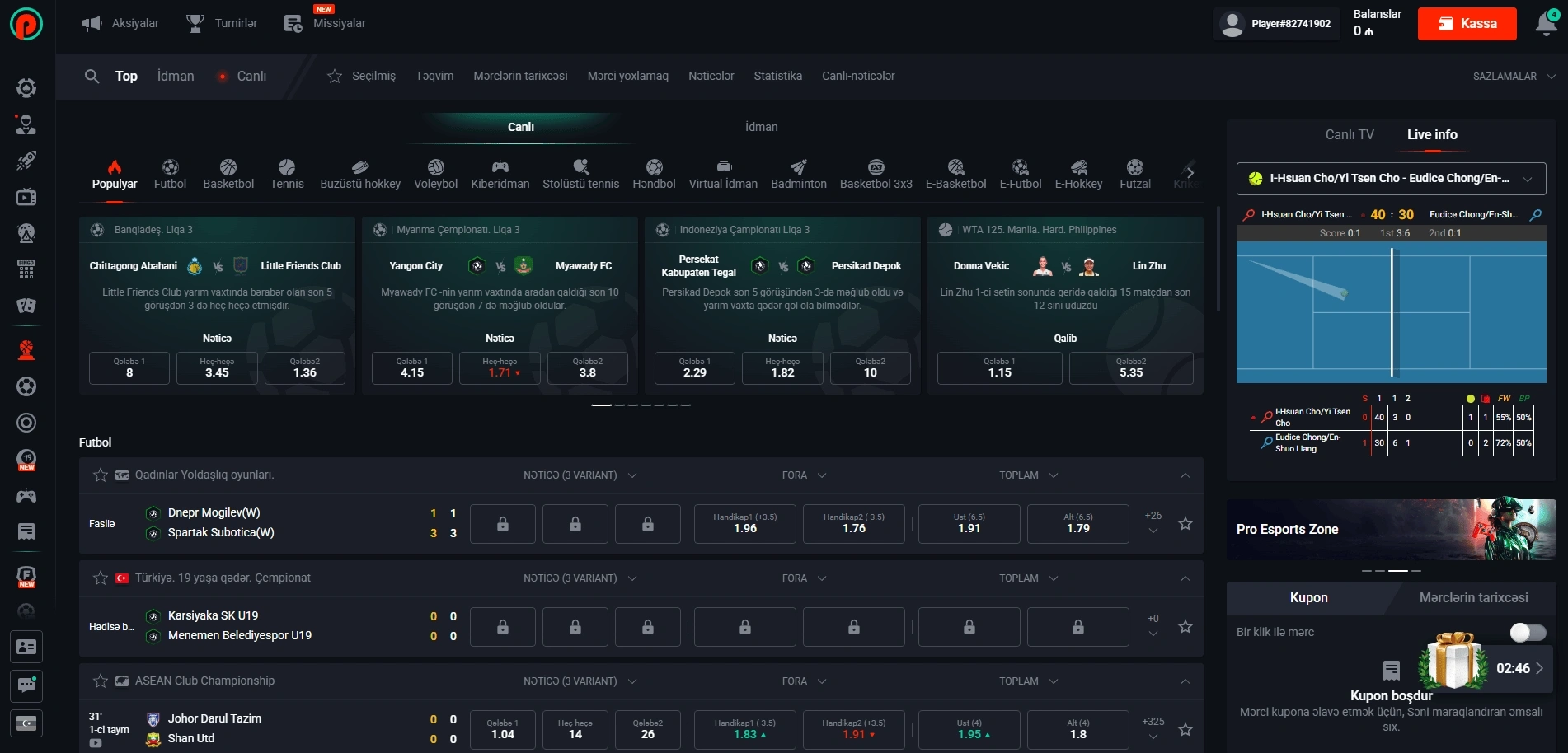Open the Turnirlər trophy icon
This screenshot has height=753, width=1568.
(195, 23)
